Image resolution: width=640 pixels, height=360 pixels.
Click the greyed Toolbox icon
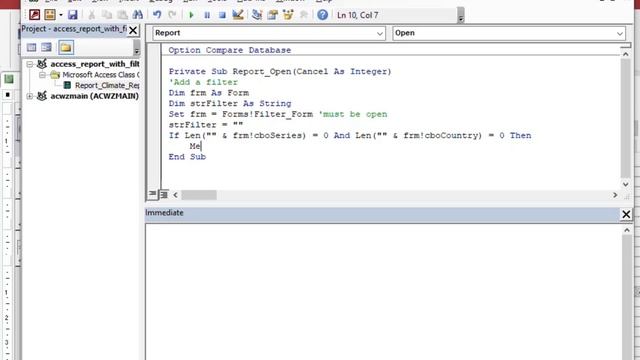304,15
